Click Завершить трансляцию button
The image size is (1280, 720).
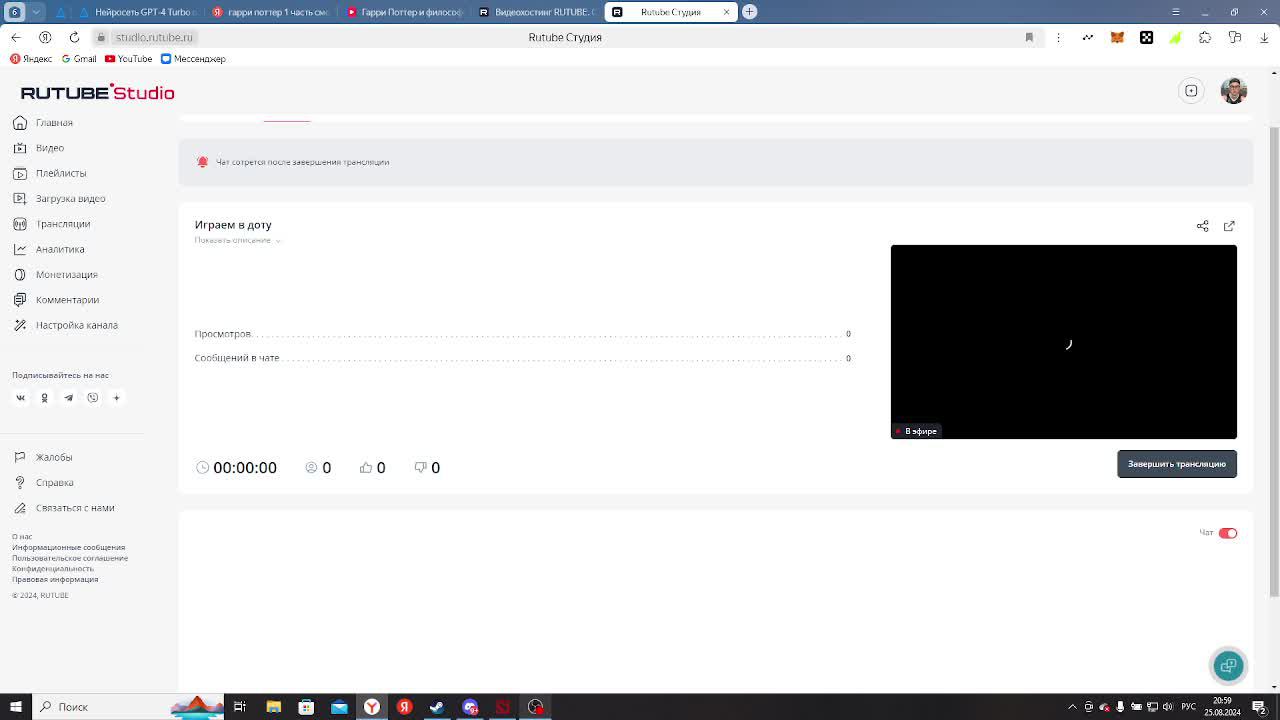coord(1177,464)
